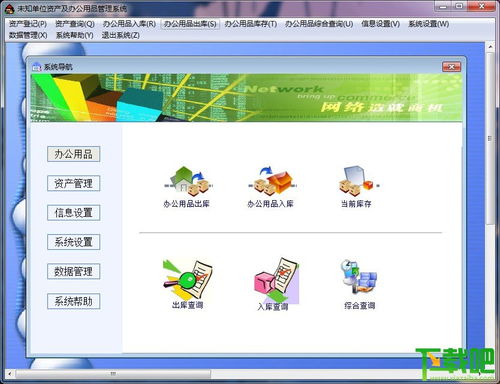Click the app icon in main title bar
Screen dimensions: 500x384
[9, 8]
